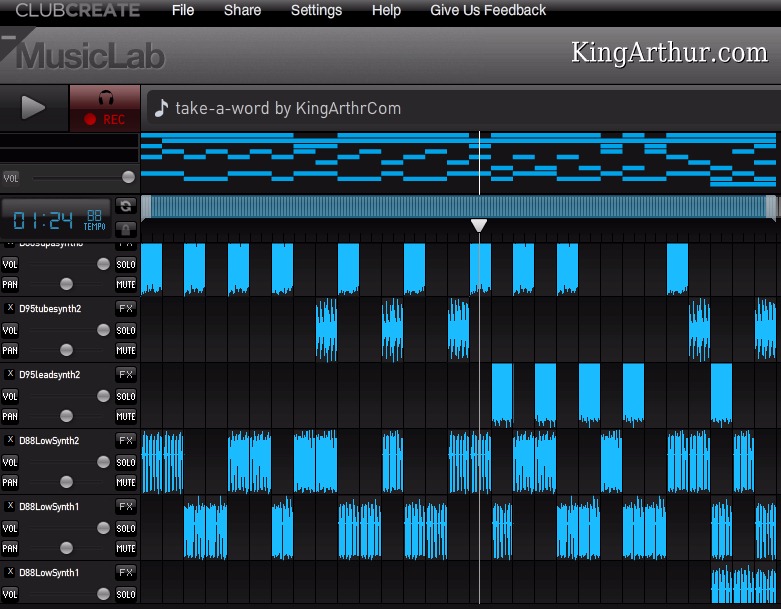Click D95tubesynth2 pan slider knob
The height and width of the screenshot is (609, 781).
click(x=66, y=350)
